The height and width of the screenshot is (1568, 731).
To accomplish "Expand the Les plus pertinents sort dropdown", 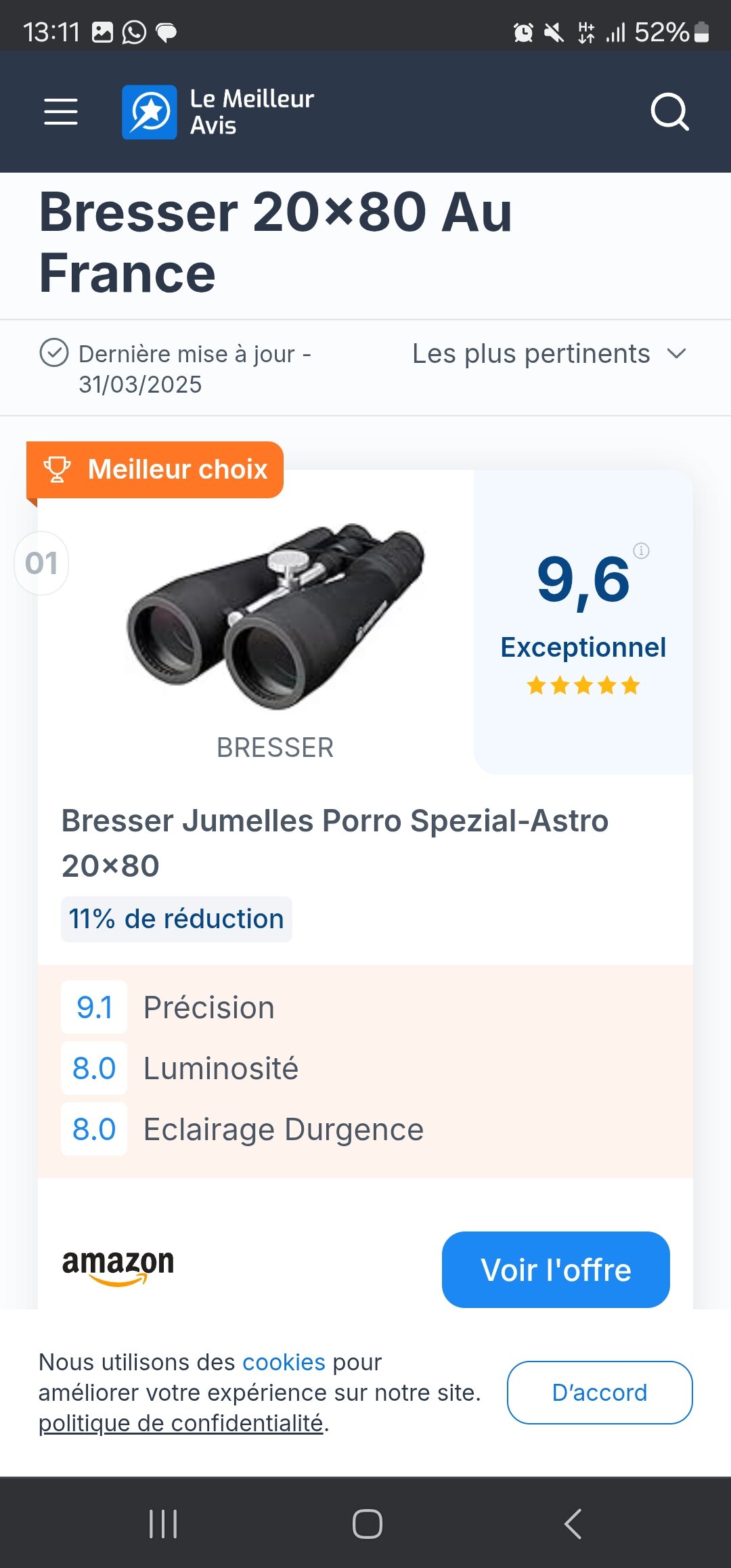I will click(531, 354).
